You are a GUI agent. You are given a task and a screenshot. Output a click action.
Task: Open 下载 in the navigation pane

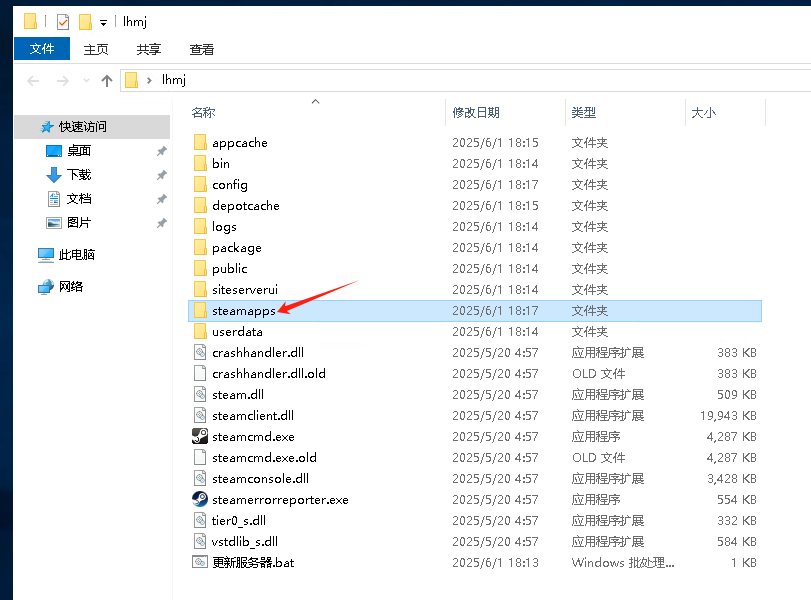79,175
